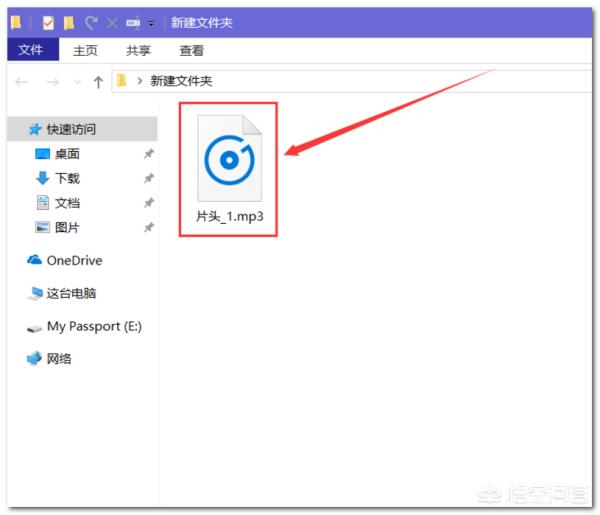Go forward with the right arrow button
This screenshot has width=600, height=515.
(x=52, y=81)
